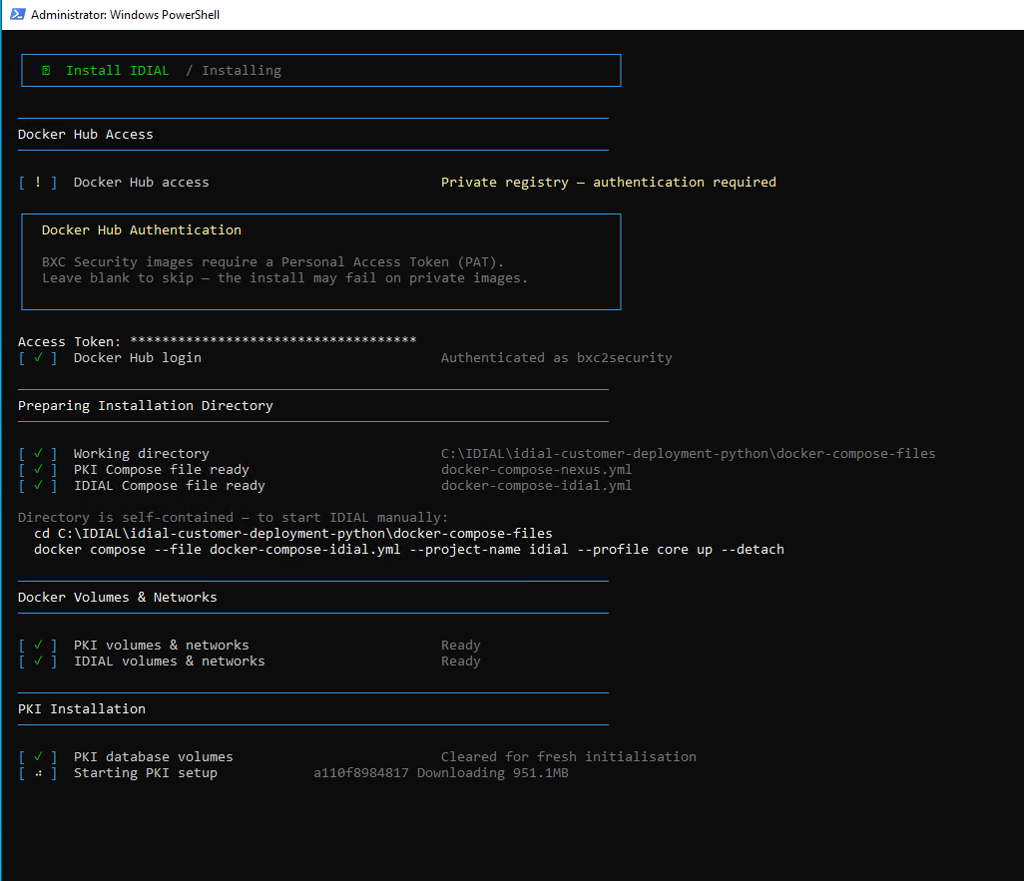Click the 'BXC Security images require' line
1024x881 pixels.
point(273,262)
